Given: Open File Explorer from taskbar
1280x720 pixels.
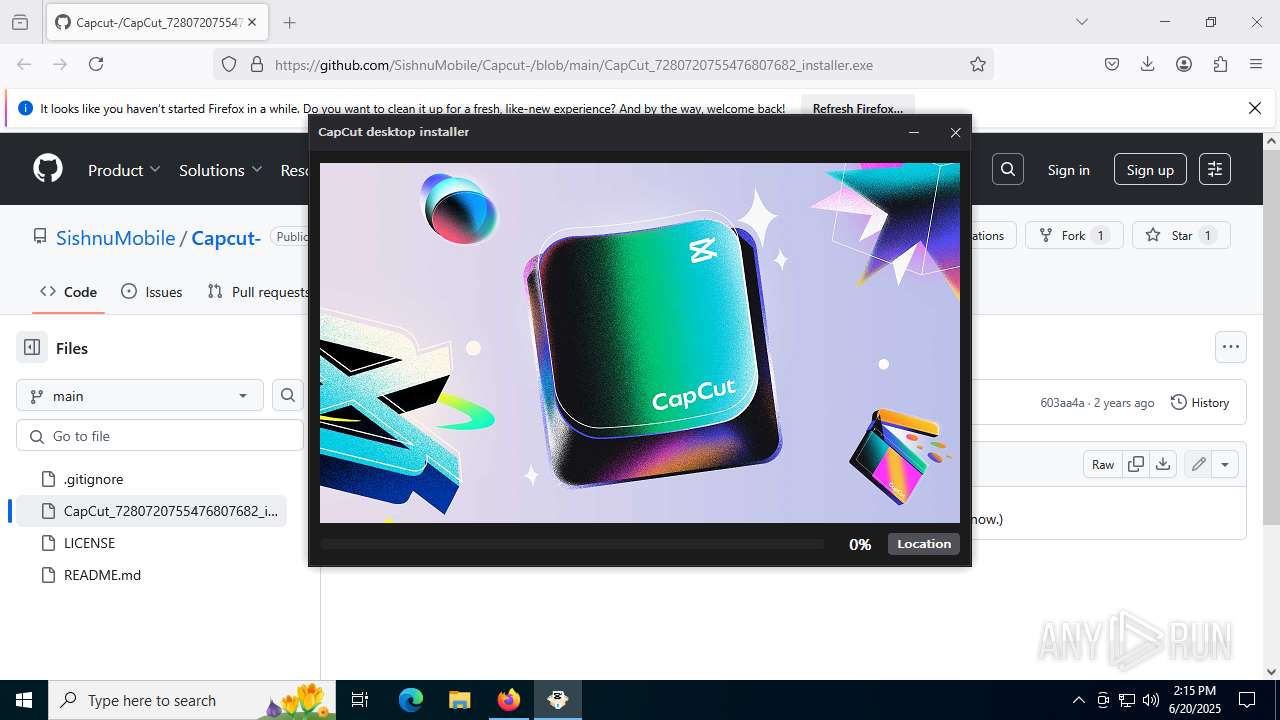Looking at the screenshot, I should point(459,700).
